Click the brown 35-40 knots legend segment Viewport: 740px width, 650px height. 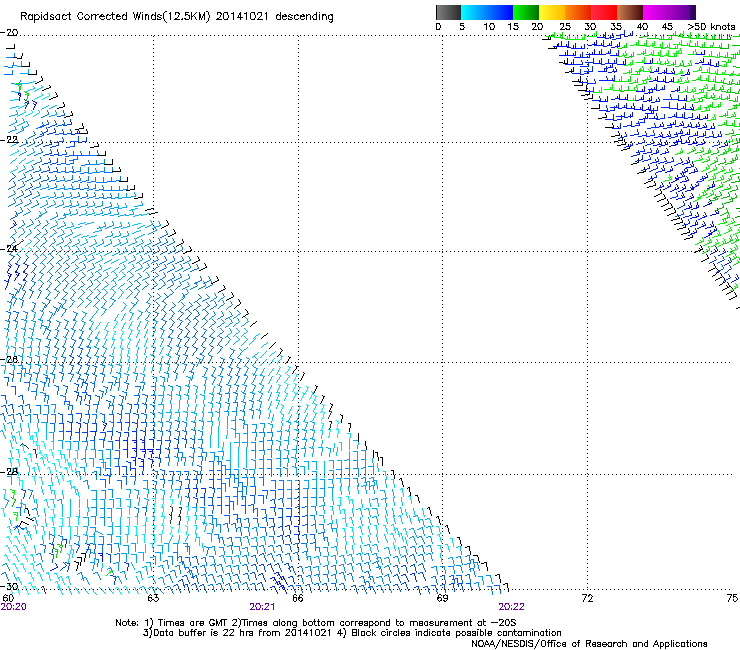(x=630, y=12)
